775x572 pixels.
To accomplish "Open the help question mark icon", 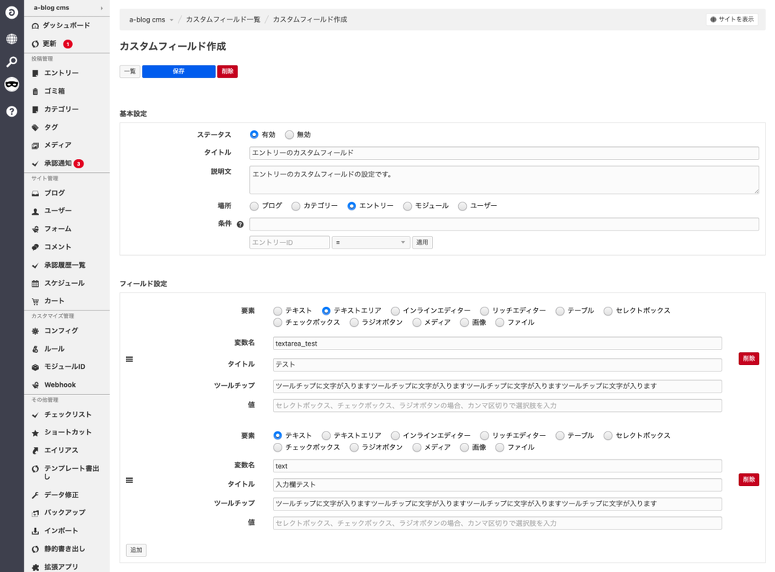I will [x=11, y=111].
